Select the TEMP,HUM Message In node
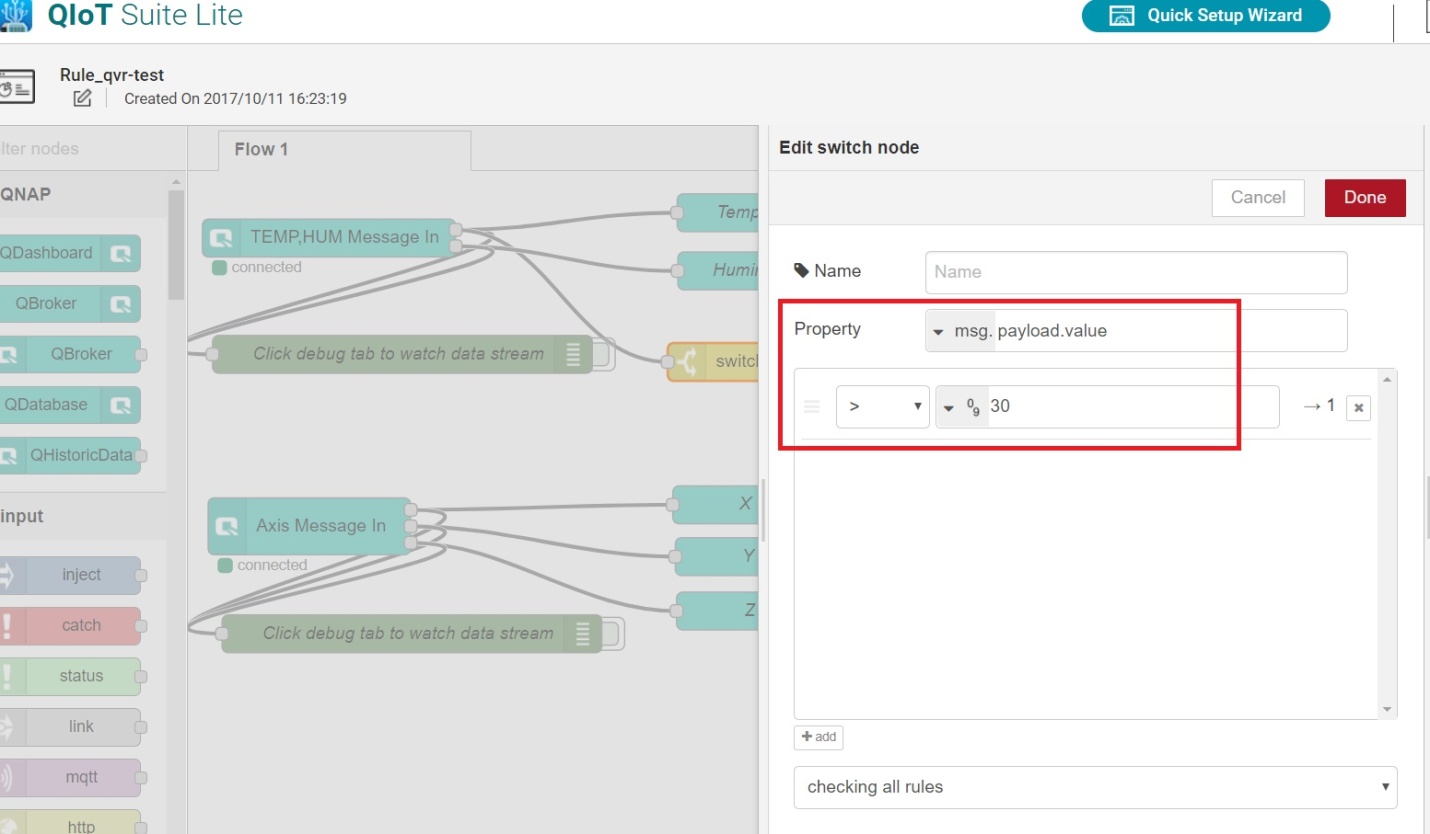The width and height of the screenshot is (1430, 834). coord(329,238)
